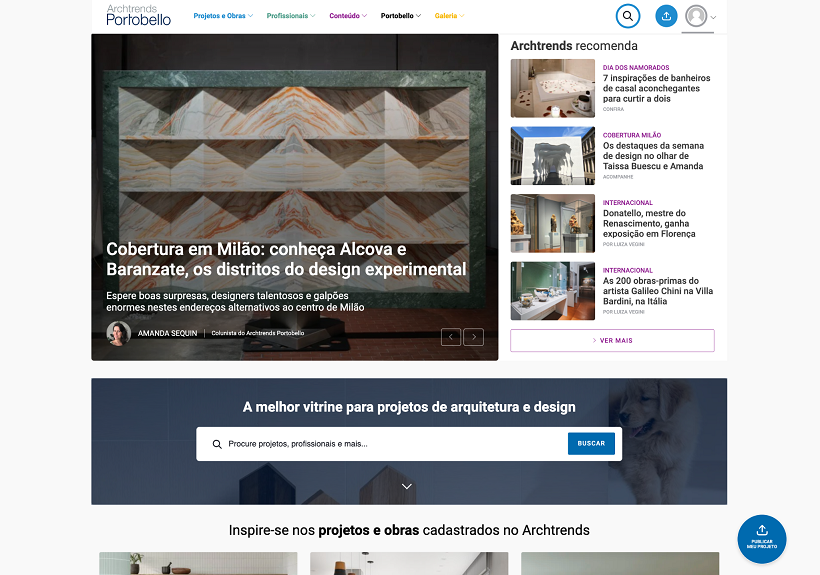820x575 pixels.
Task: Open AMANDA SEQUIN author name link
Action: [167, 333]
